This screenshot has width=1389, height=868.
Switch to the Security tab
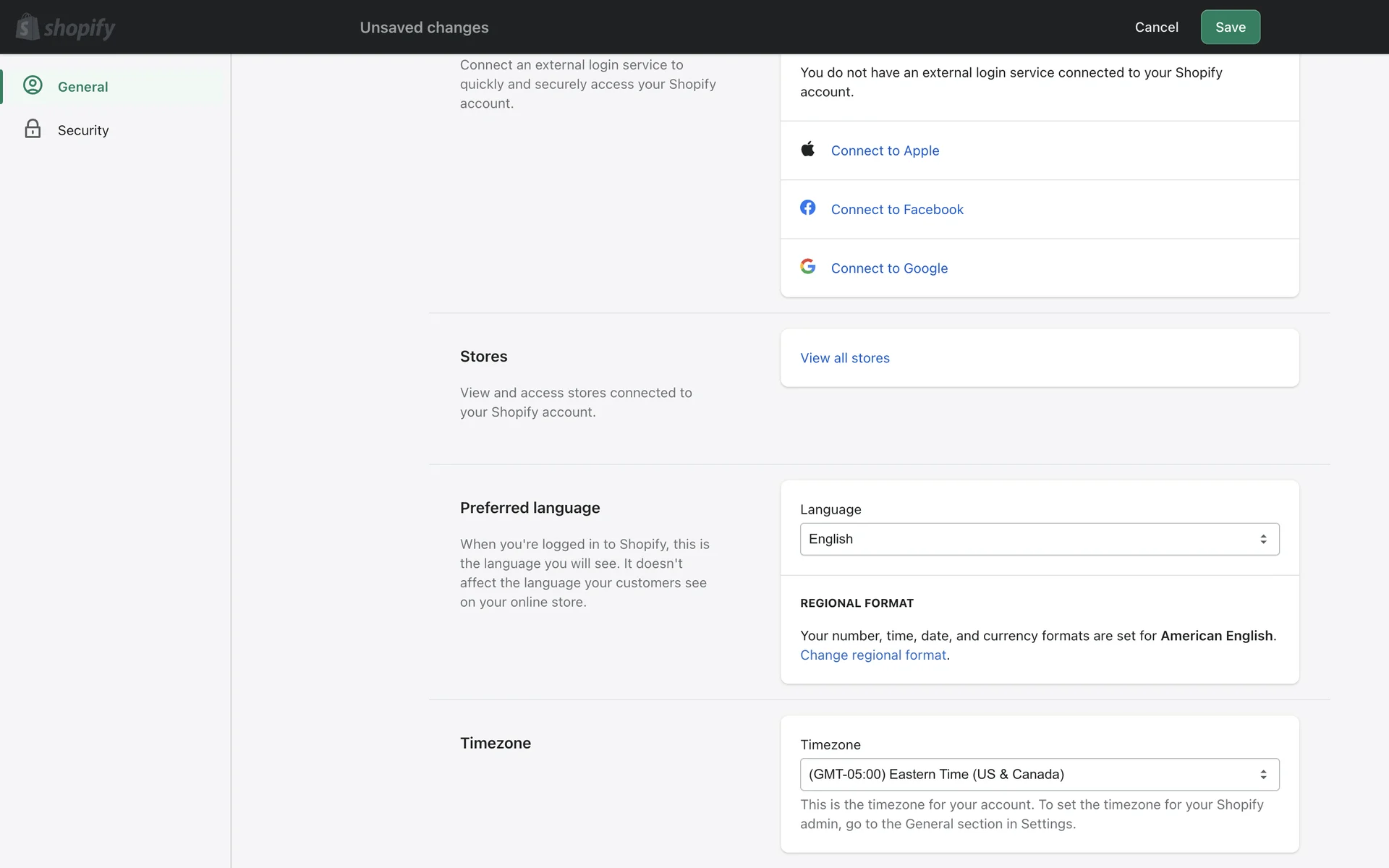tap(83, 130)
